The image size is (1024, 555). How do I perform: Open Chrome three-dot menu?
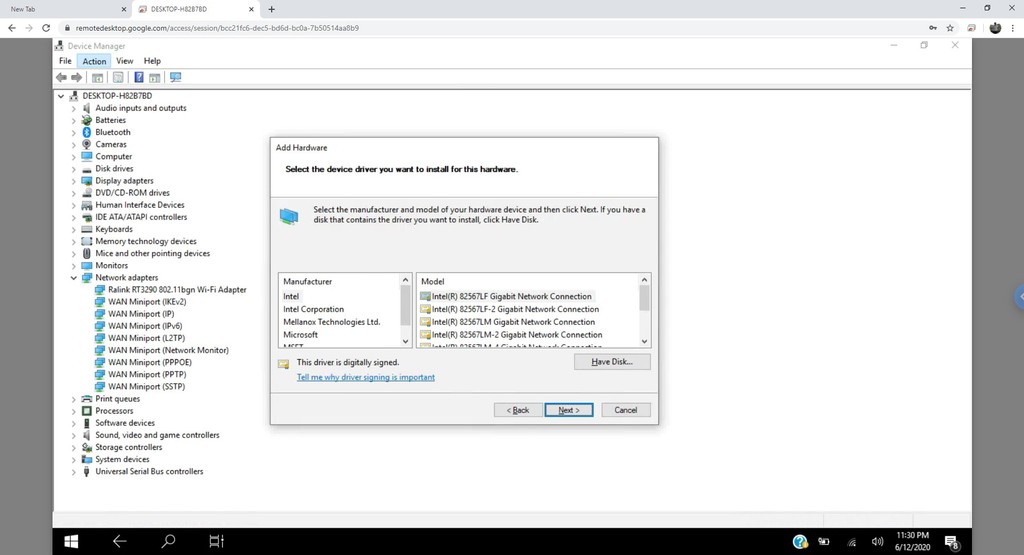coord(1014,28)
